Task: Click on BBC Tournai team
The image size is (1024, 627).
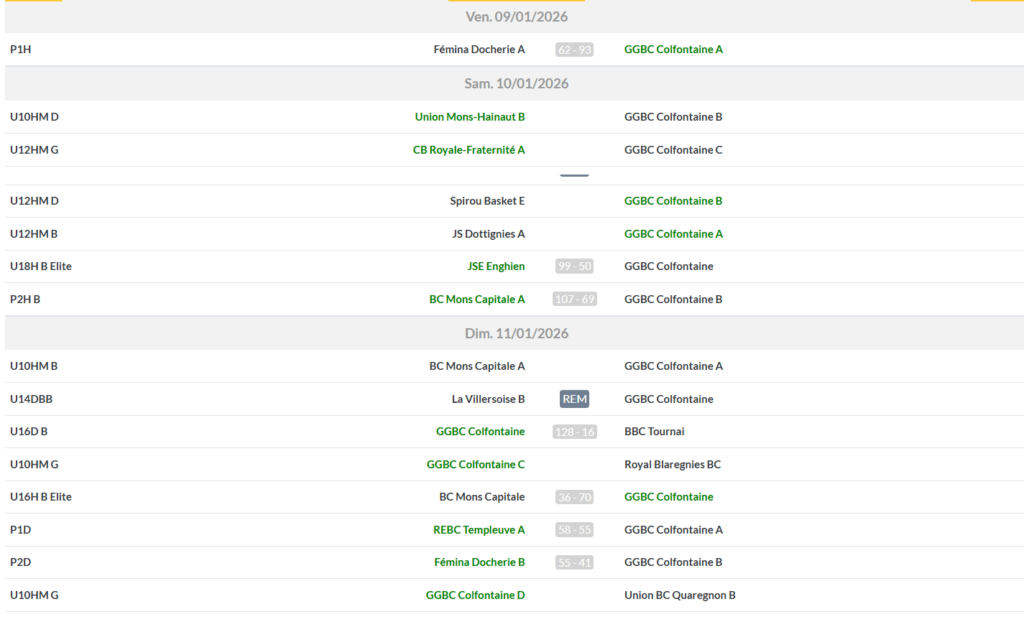Action: (x=654, y=432)
